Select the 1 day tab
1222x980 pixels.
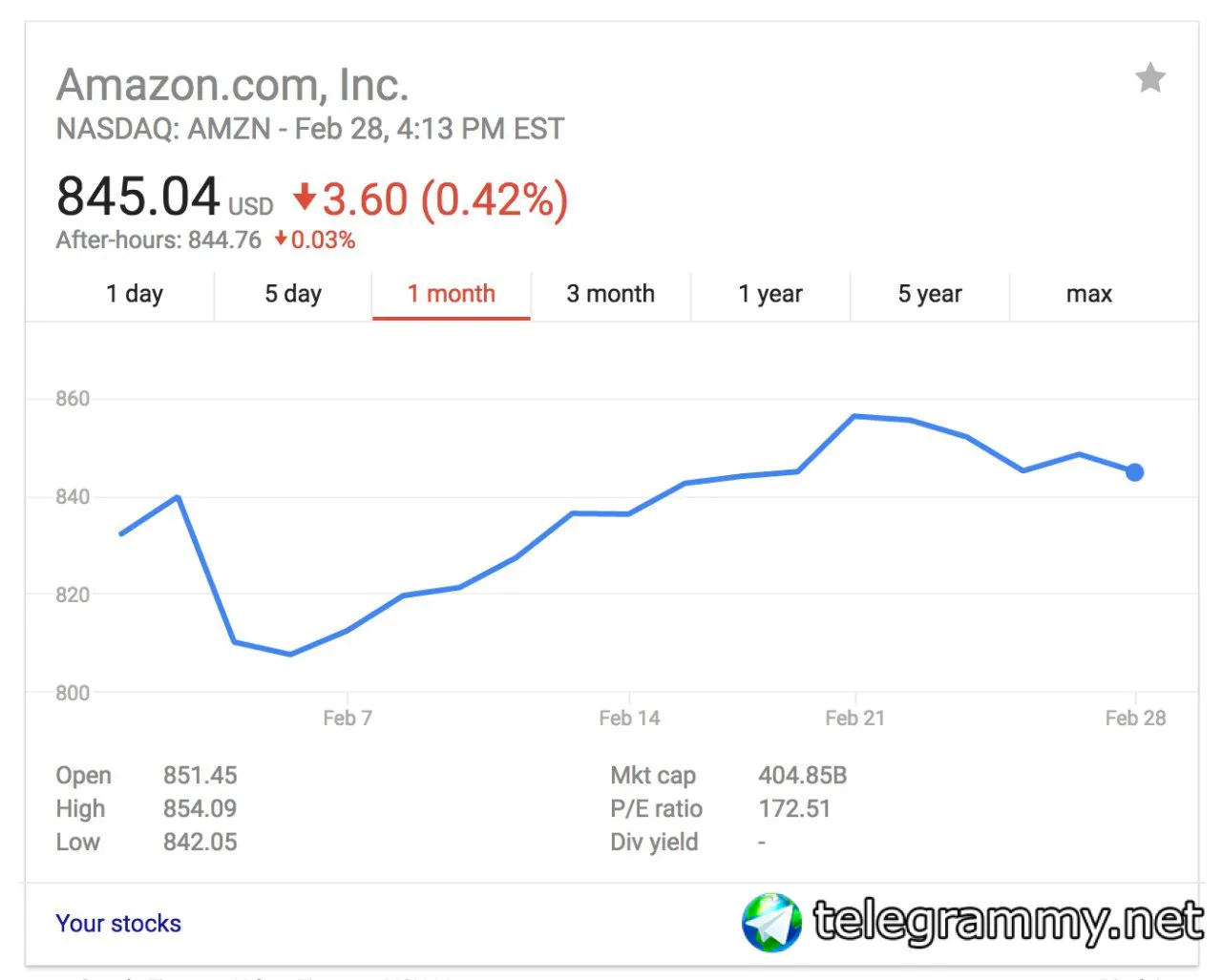[x=135, y=294]
